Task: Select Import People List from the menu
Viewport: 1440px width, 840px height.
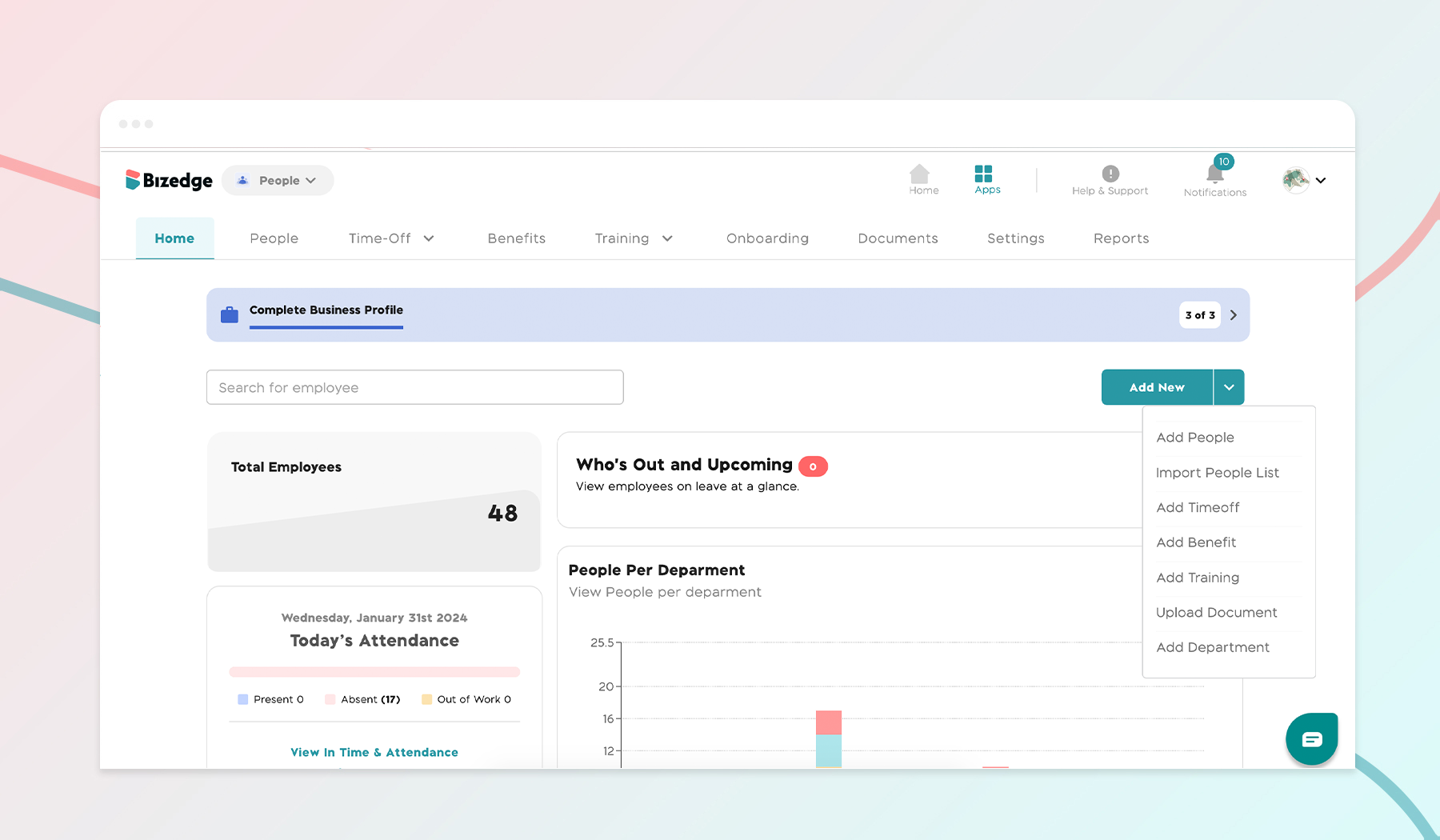Action: click(1217, 473)
